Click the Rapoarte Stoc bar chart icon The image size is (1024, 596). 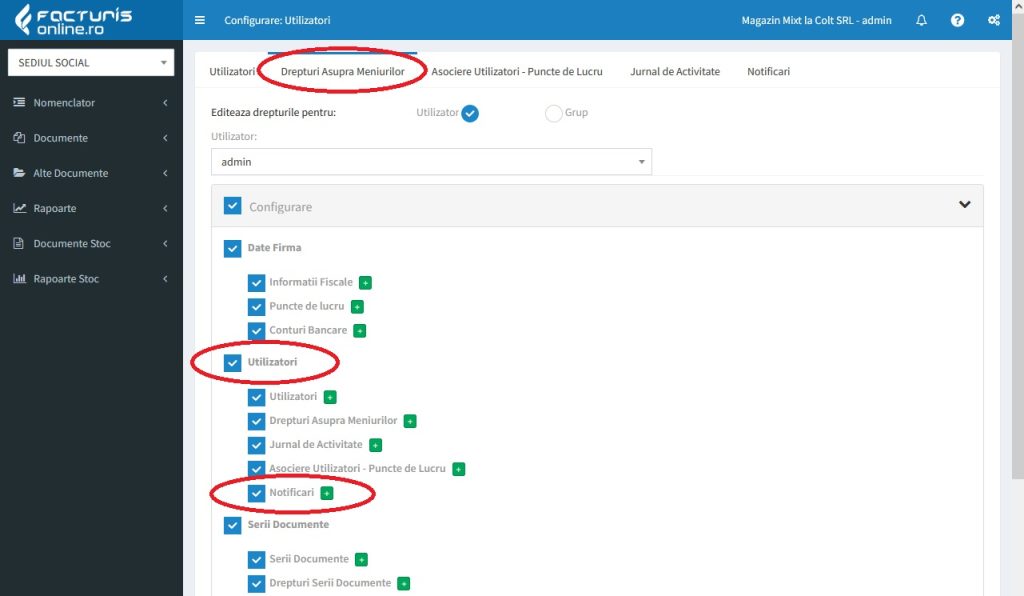point(20,279)
